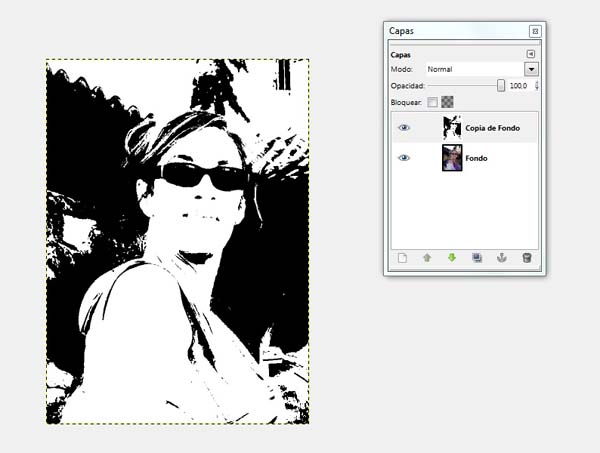Toggle lock pixels checkbox
The width and height of the screenshot is (600, 453).
[432, 102]
